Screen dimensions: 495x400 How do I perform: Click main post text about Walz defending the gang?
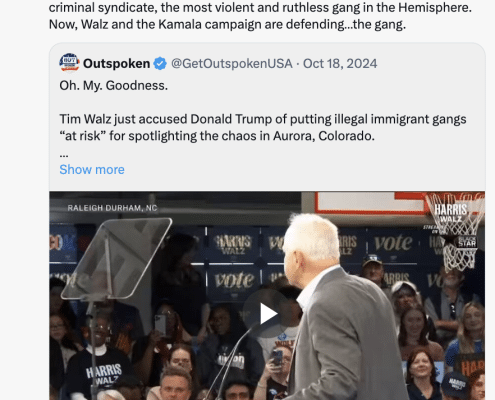227,24
